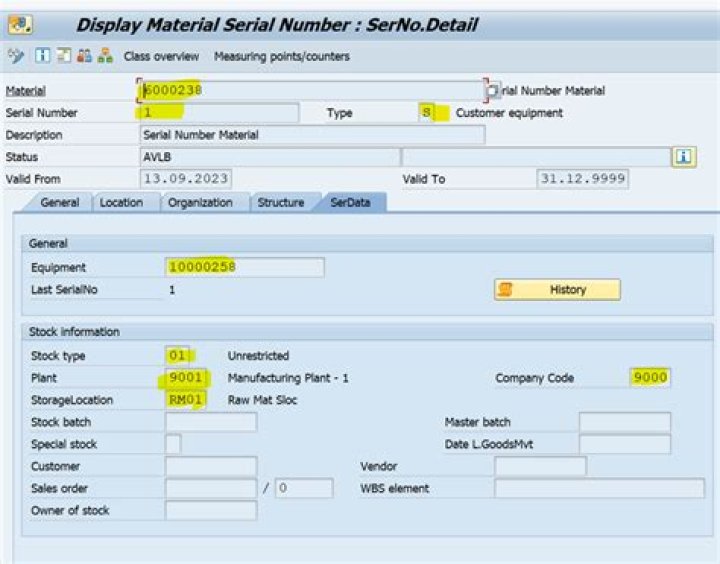720x564 pixels.
Task: Click the second status field beside AVLB
Action: tap(536, 157)
